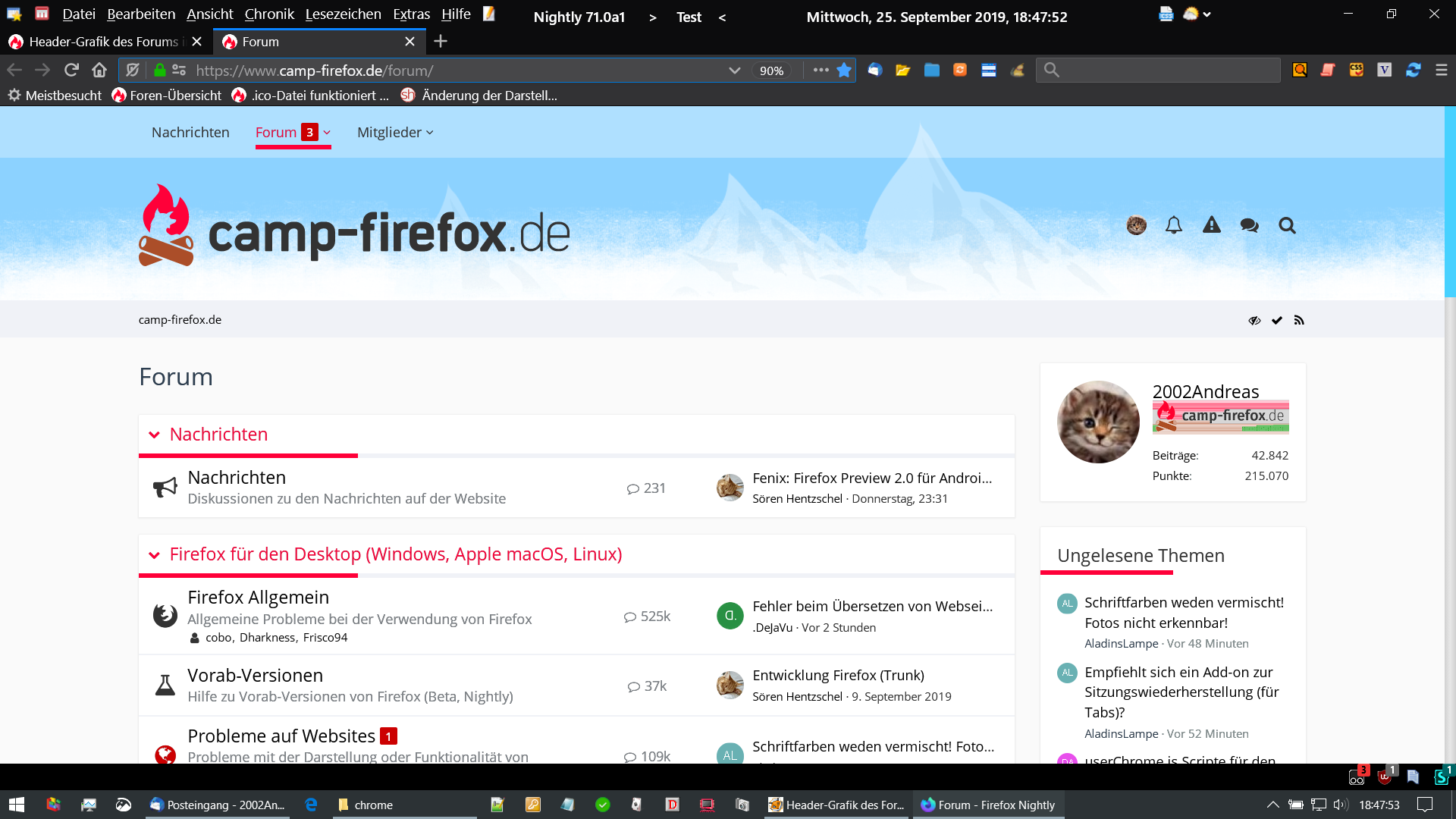Open Entwicklung Firefox (Trunk) thread
The width and height of the screenshot is (1456, 819).
click(x=838, y=675)
